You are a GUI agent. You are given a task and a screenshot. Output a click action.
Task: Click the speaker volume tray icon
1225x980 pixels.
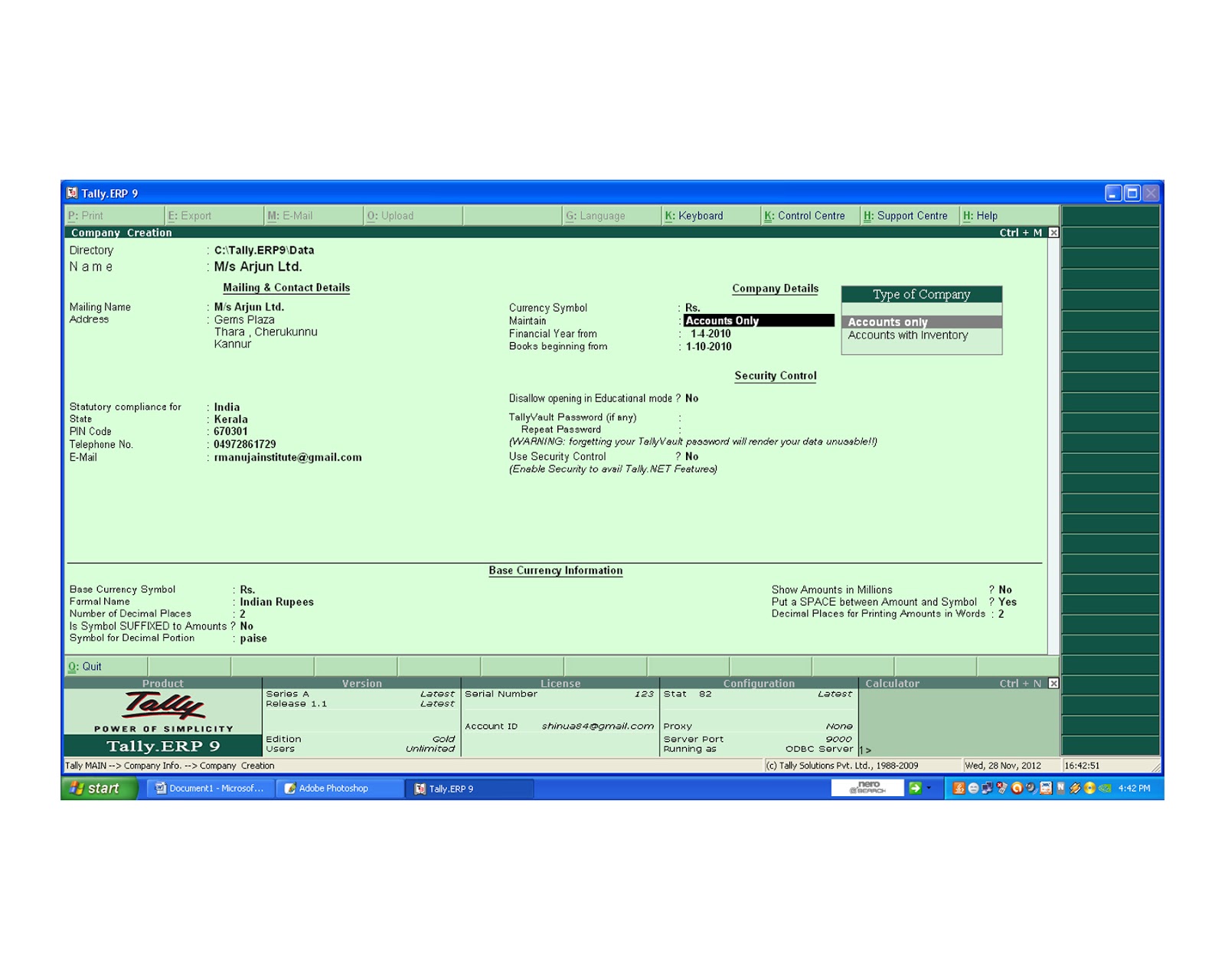1031,788
